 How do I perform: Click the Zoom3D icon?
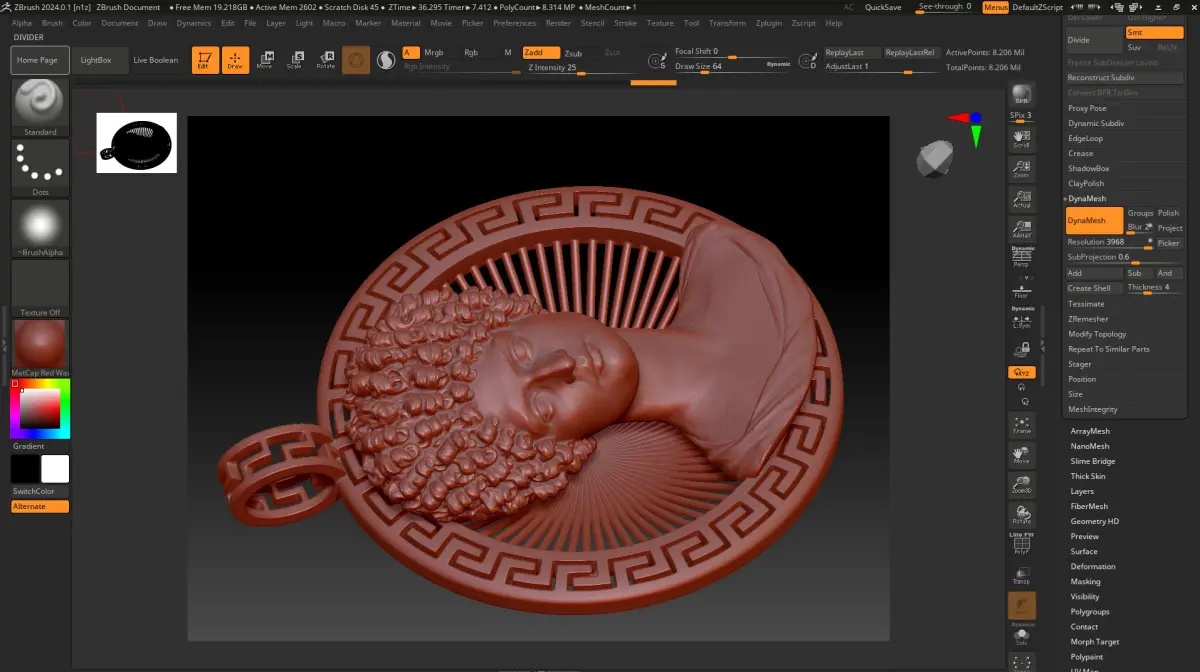1022,485
